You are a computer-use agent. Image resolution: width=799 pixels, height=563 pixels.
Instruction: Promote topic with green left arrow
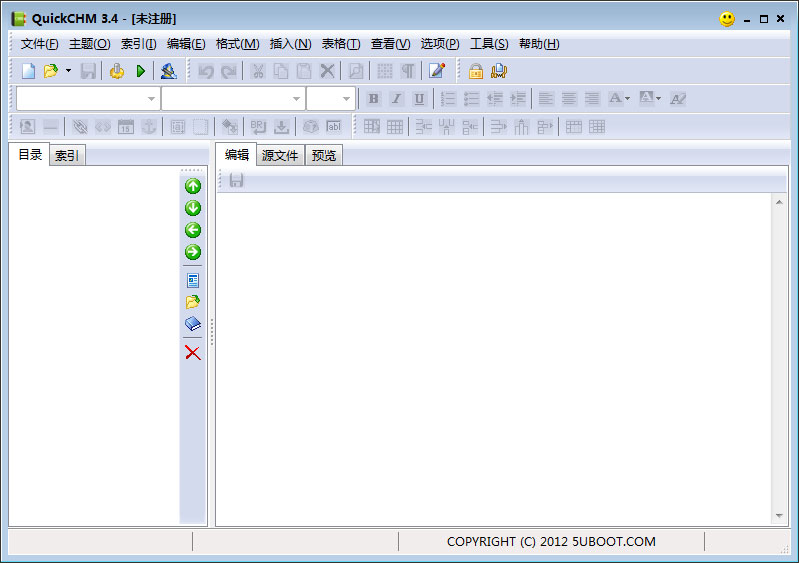(x=193, y=230)
